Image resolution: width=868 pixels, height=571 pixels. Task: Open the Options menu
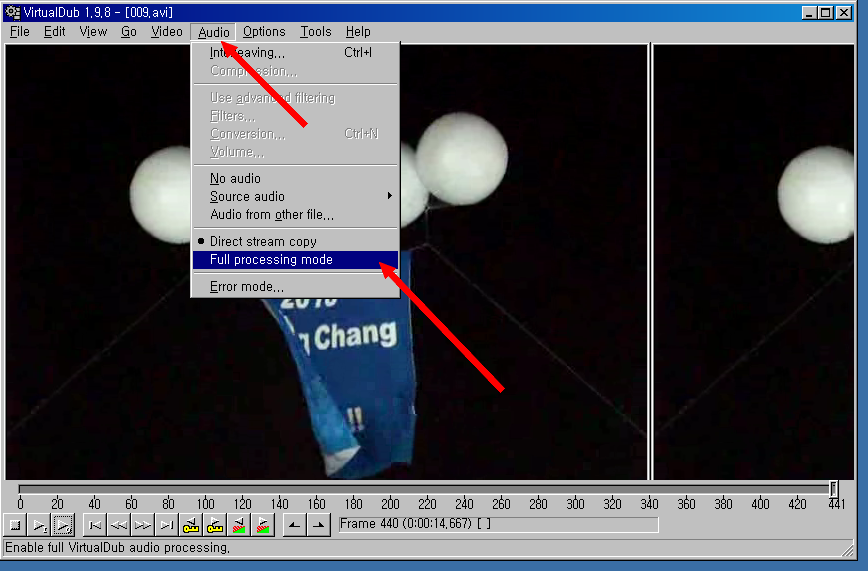point(264,32)
